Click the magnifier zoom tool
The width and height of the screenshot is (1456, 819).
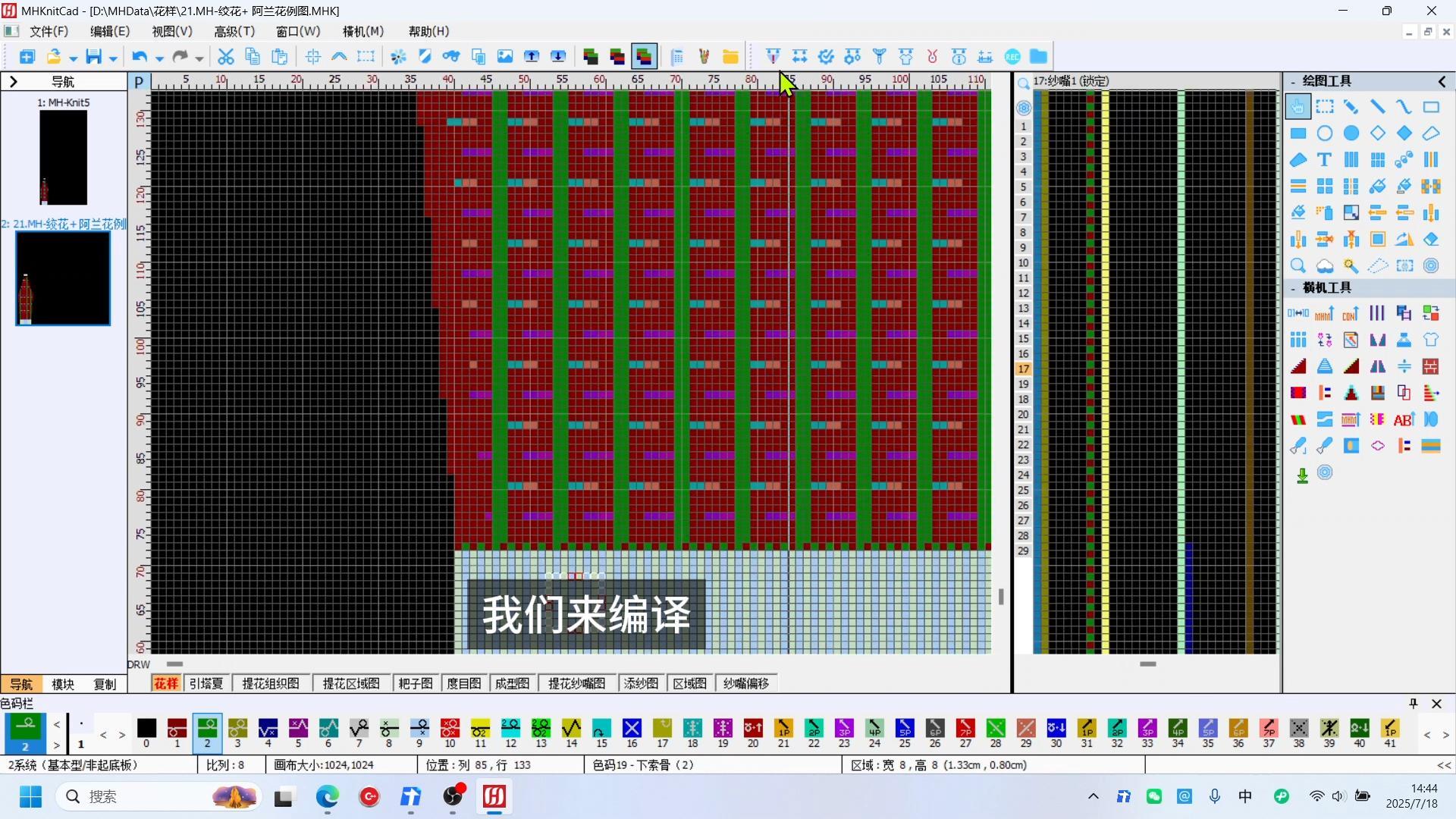pos(1298,266)
